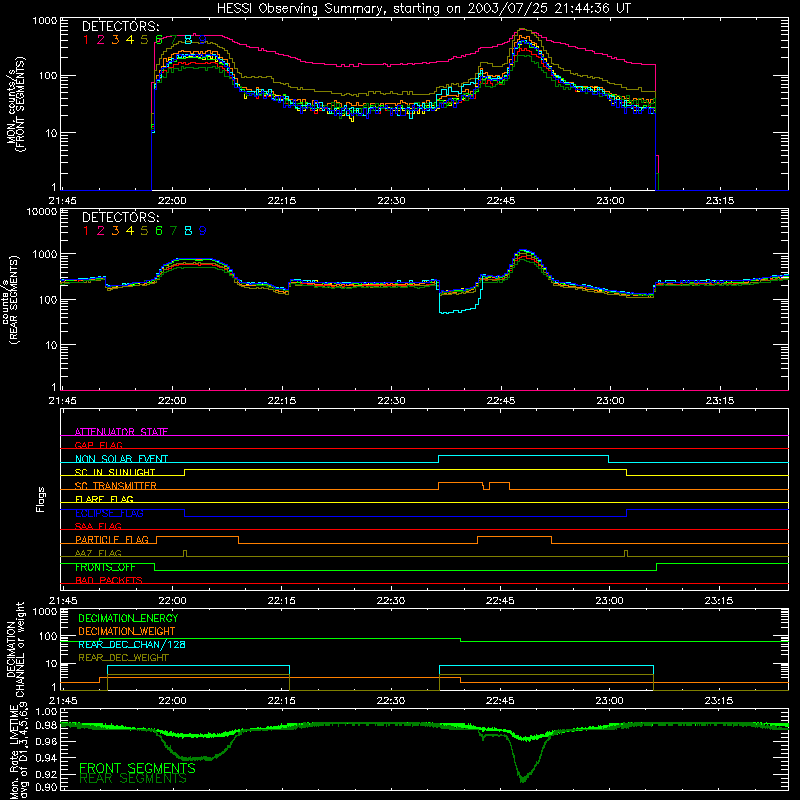Click 'DETECTORS:' legend heading in the rear segments panel

121,217
